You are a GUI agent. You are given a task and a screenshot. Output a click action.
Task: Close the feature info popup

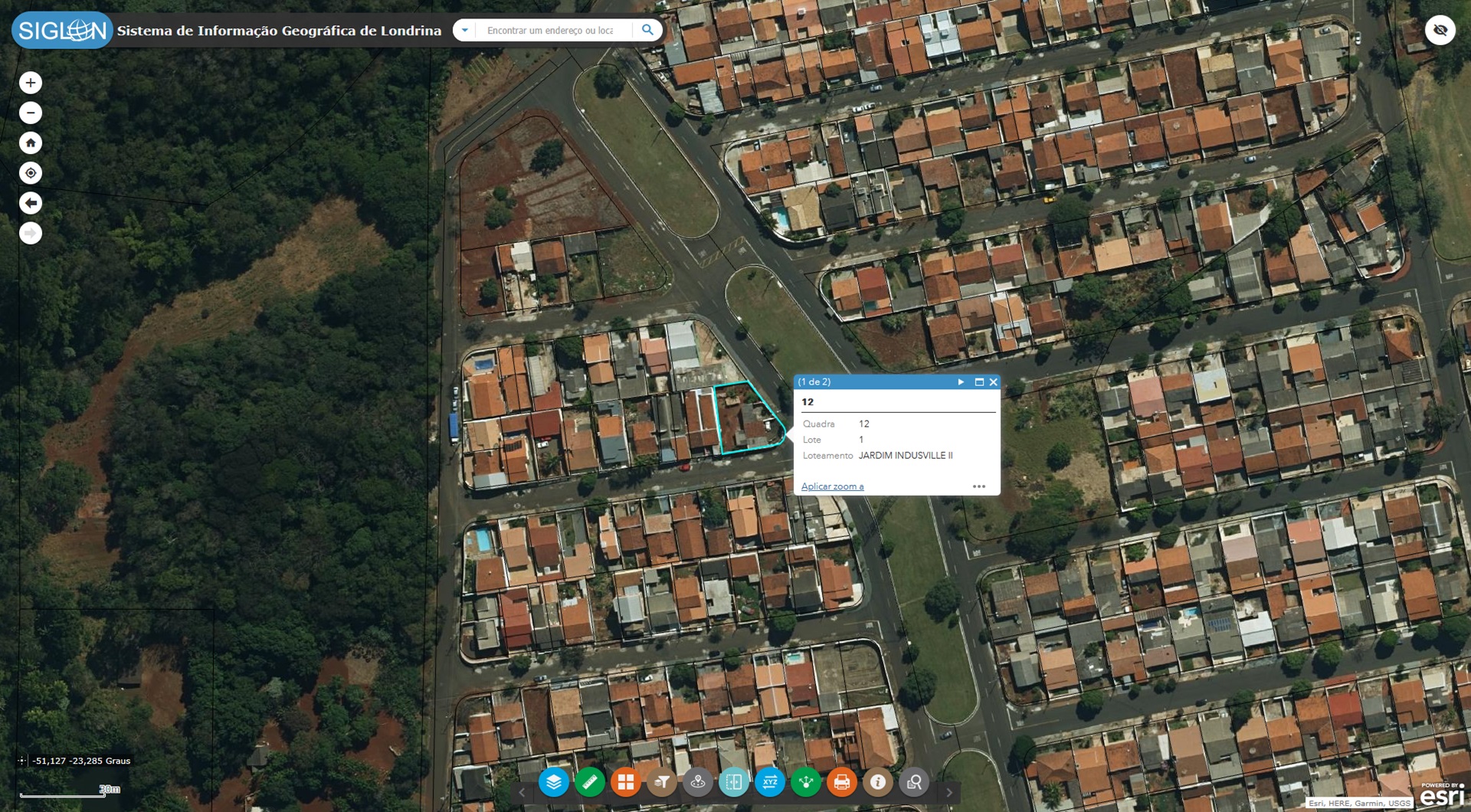tap(994, 381)
